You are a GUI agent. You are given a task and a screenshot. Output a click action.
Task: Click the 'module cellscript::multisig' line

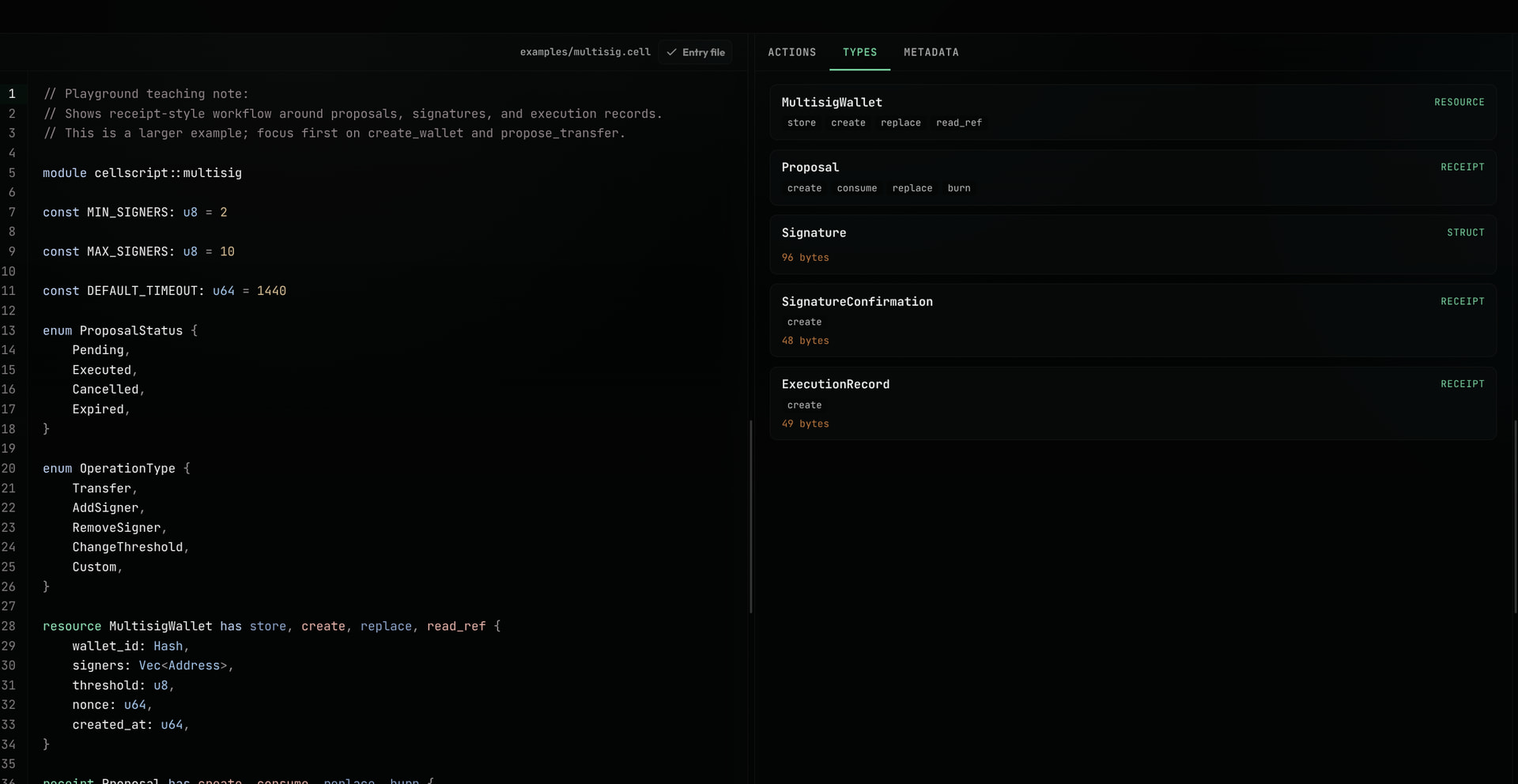click(142, 173)
